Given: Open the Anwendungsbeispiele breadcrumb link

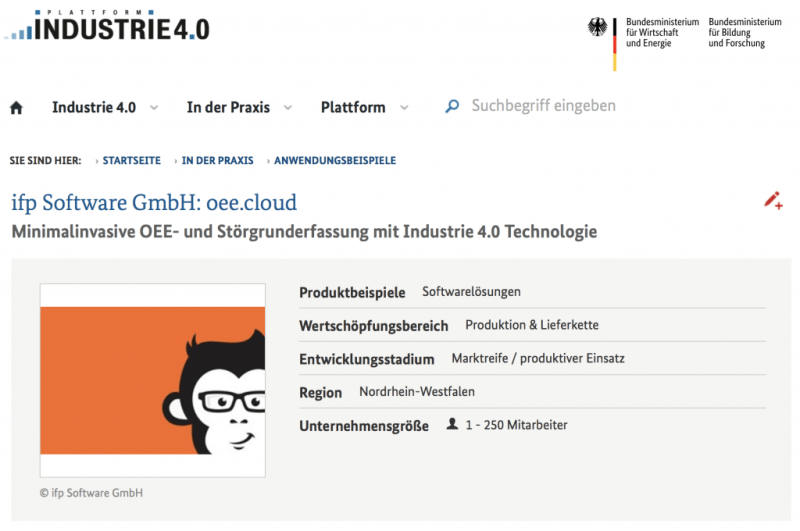Looking at the screenshot, I should (x=335, y=161).
